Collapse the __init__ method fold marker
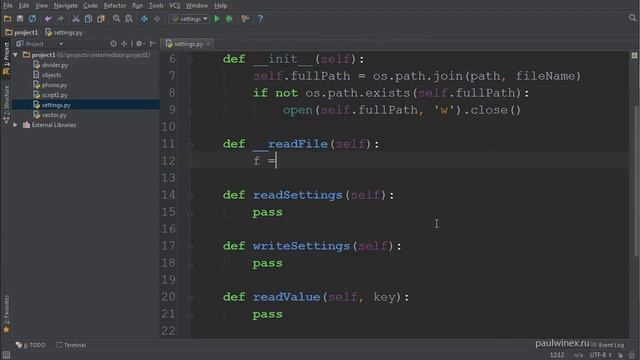640x360 pixels. click(x=190, y=60)
